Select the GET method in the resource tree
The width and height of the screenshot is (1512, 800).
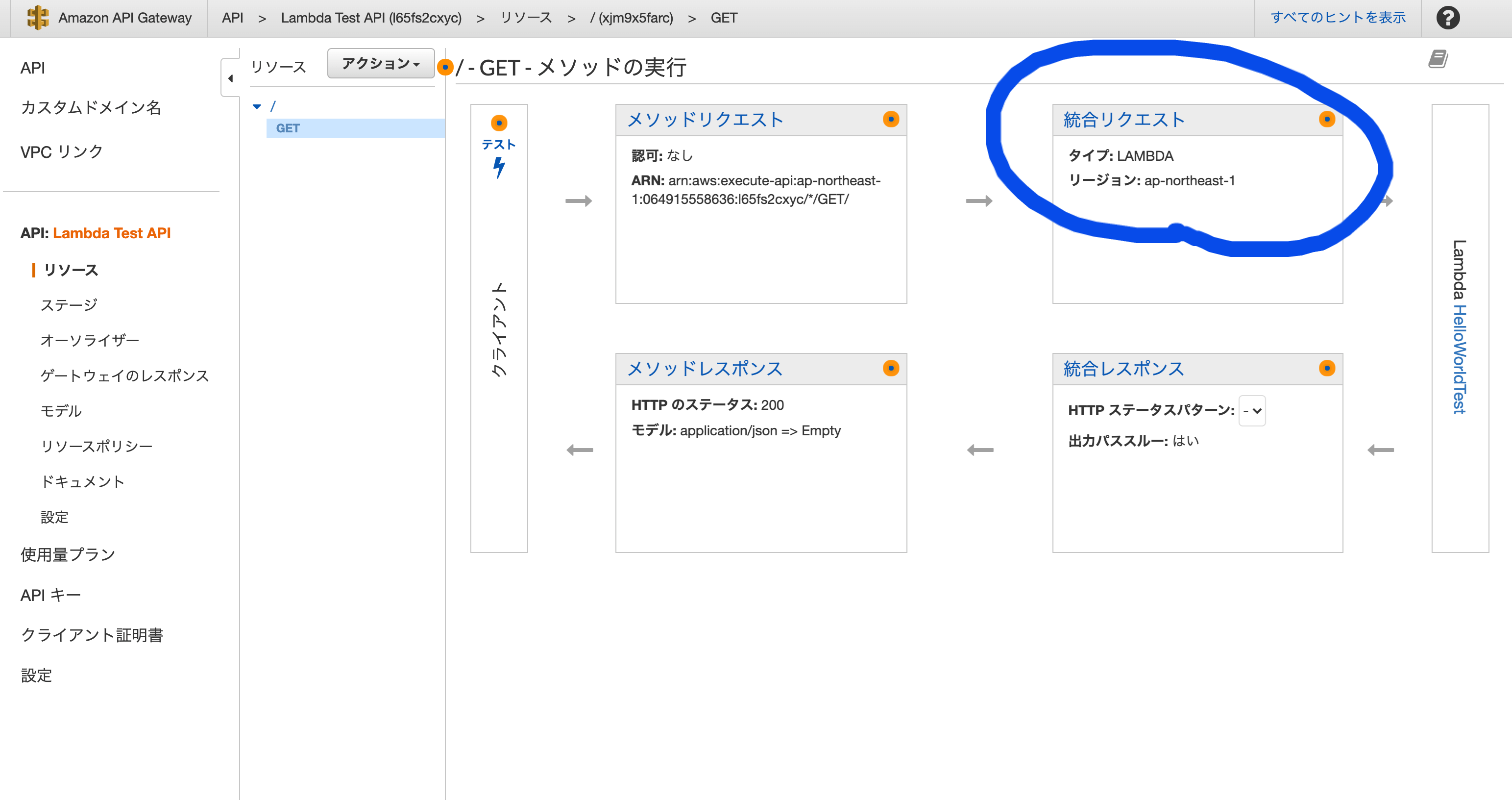click(x=288, y=128)
